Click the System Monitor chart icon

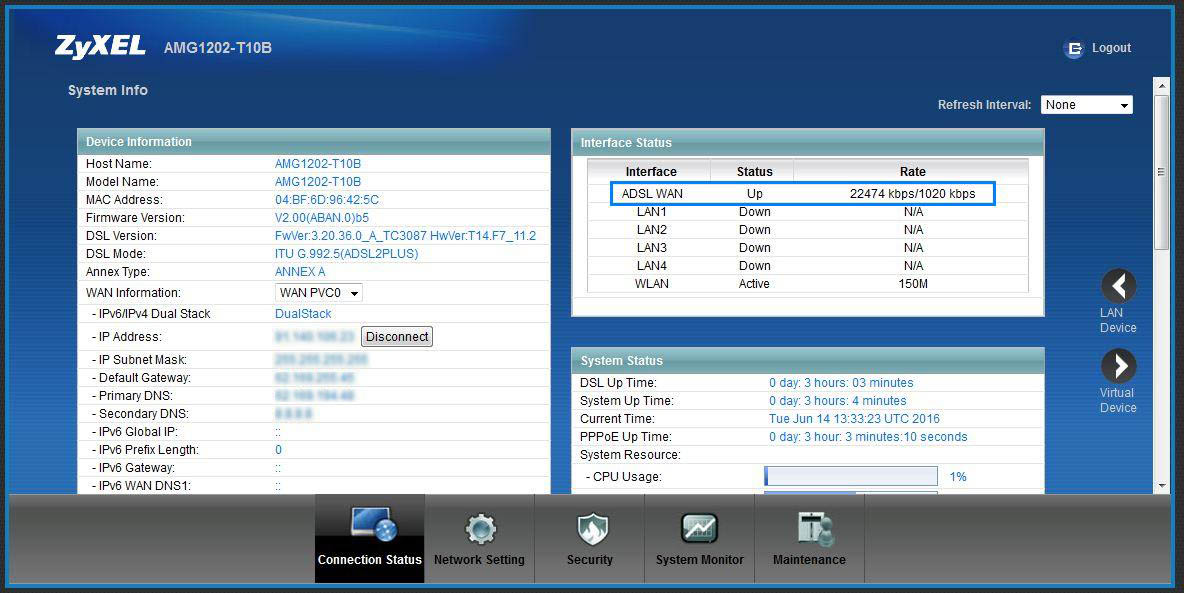[x=699, y=529]
